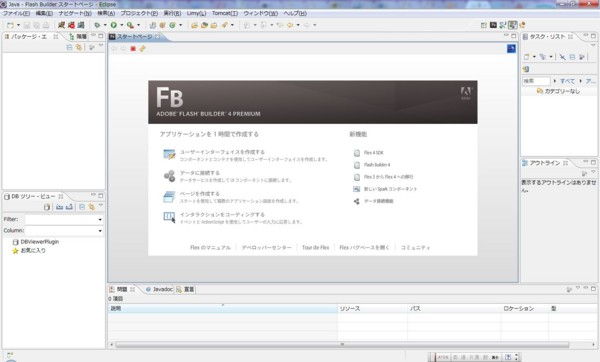Click the External Tools run icon
This screenshot has width=600, height=362.
[130, 25]
